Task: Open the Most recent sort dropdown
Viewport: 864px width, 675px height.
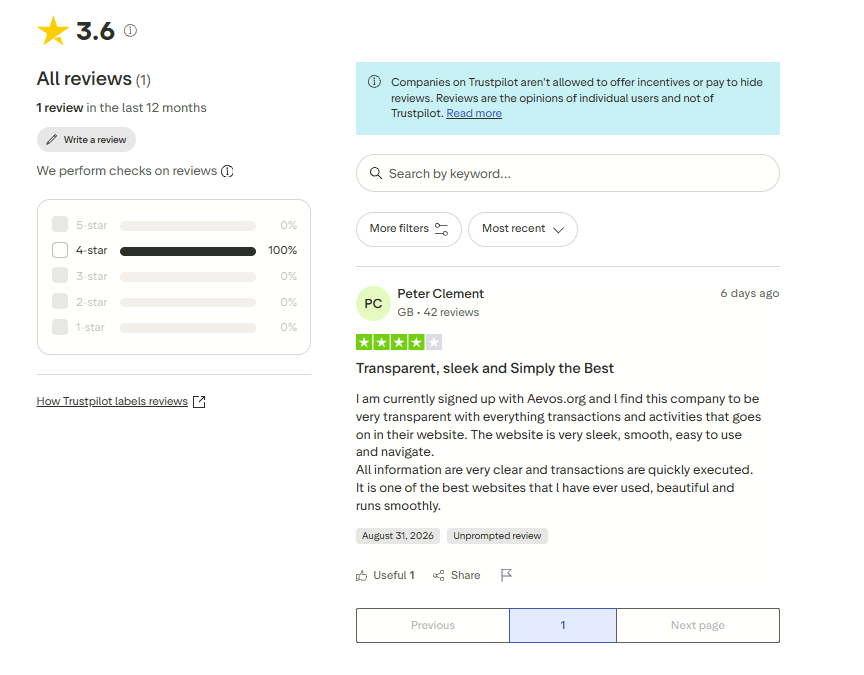Action: (x=523, y=229)
